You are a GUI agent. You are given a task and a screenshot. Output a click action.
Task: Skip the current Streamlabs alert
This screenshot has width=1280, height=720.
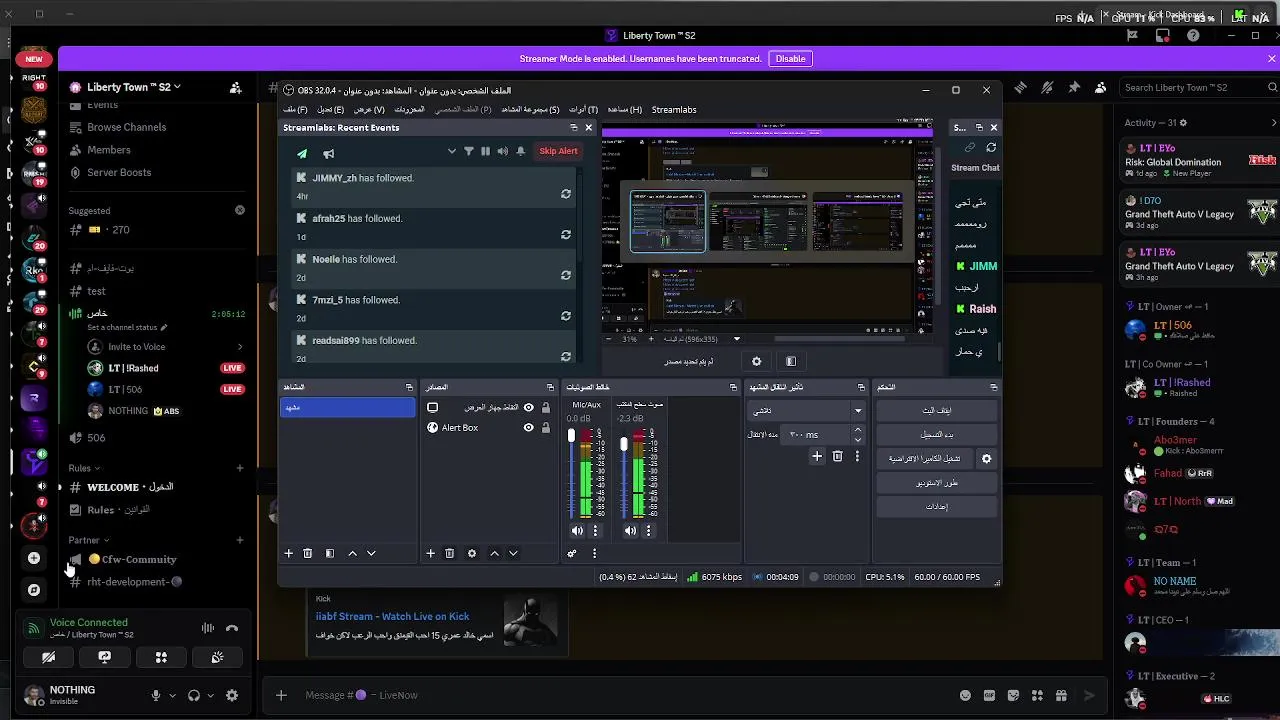point(558,151)
